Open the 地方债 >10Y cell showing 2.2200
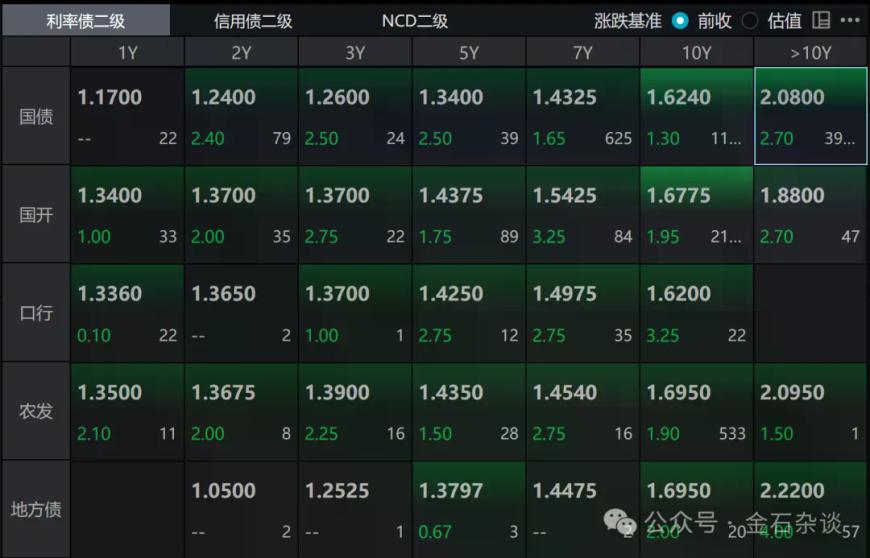 point(810,509)
